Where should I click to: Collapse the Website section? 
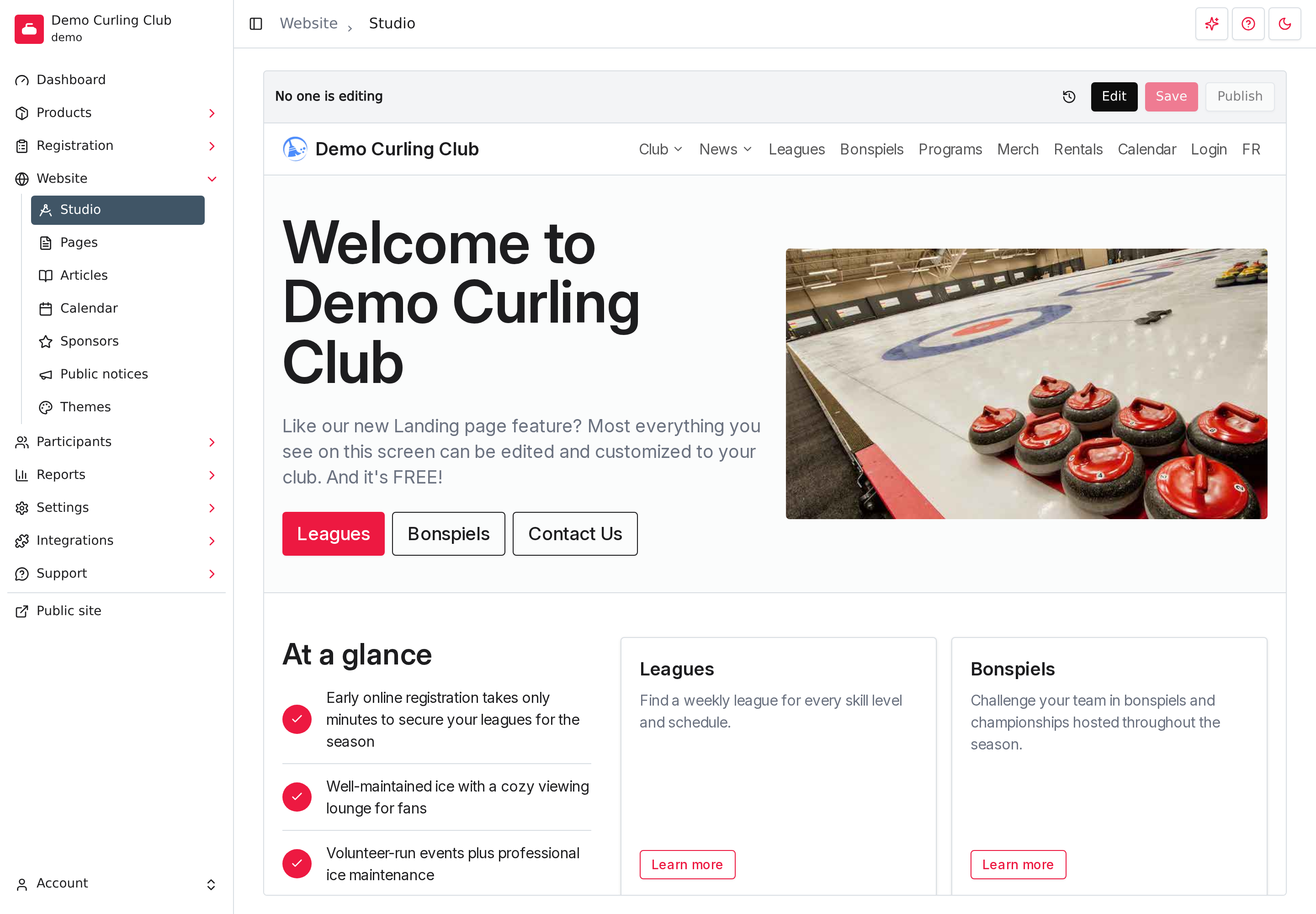(x=117, y=179)
